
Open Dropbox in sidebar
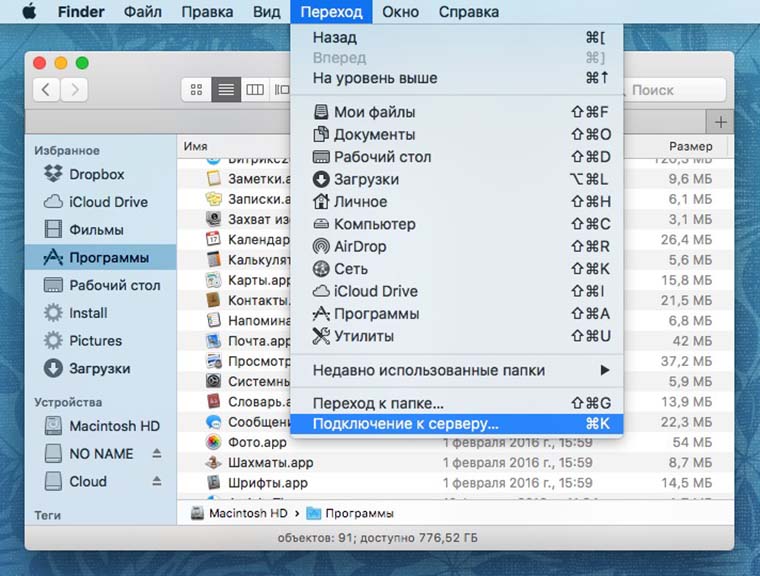coord(101,174)
